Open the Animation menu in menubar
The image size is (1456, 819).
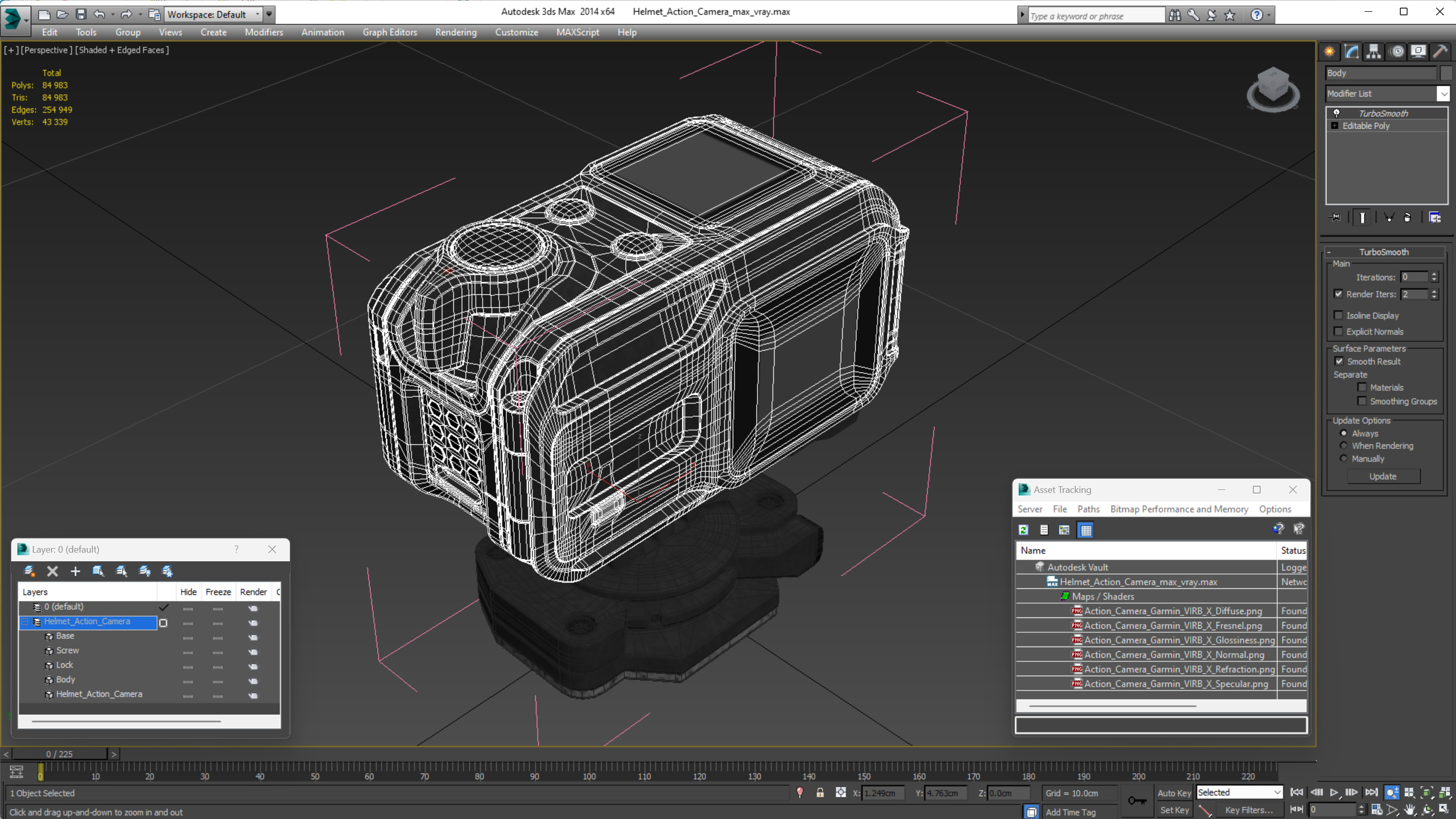coord(321,32)
